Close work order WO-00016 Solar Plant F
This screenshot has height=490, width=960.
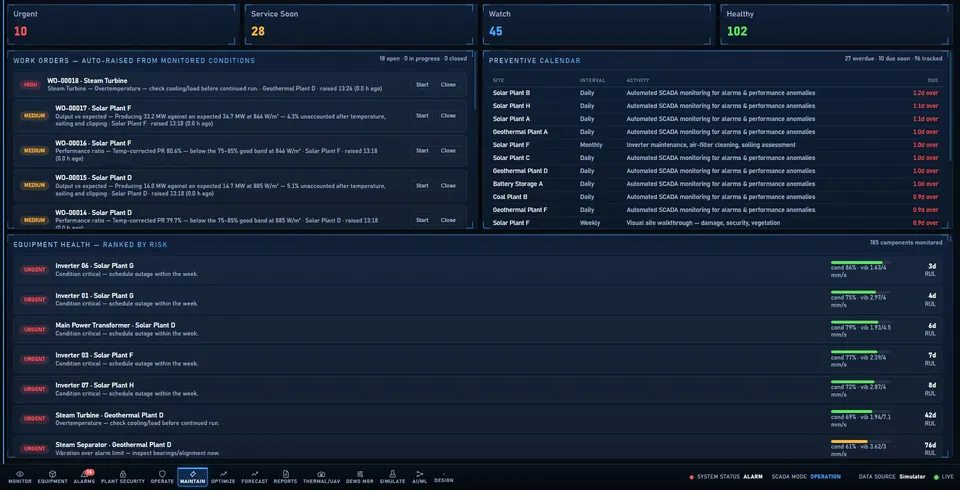448,150
